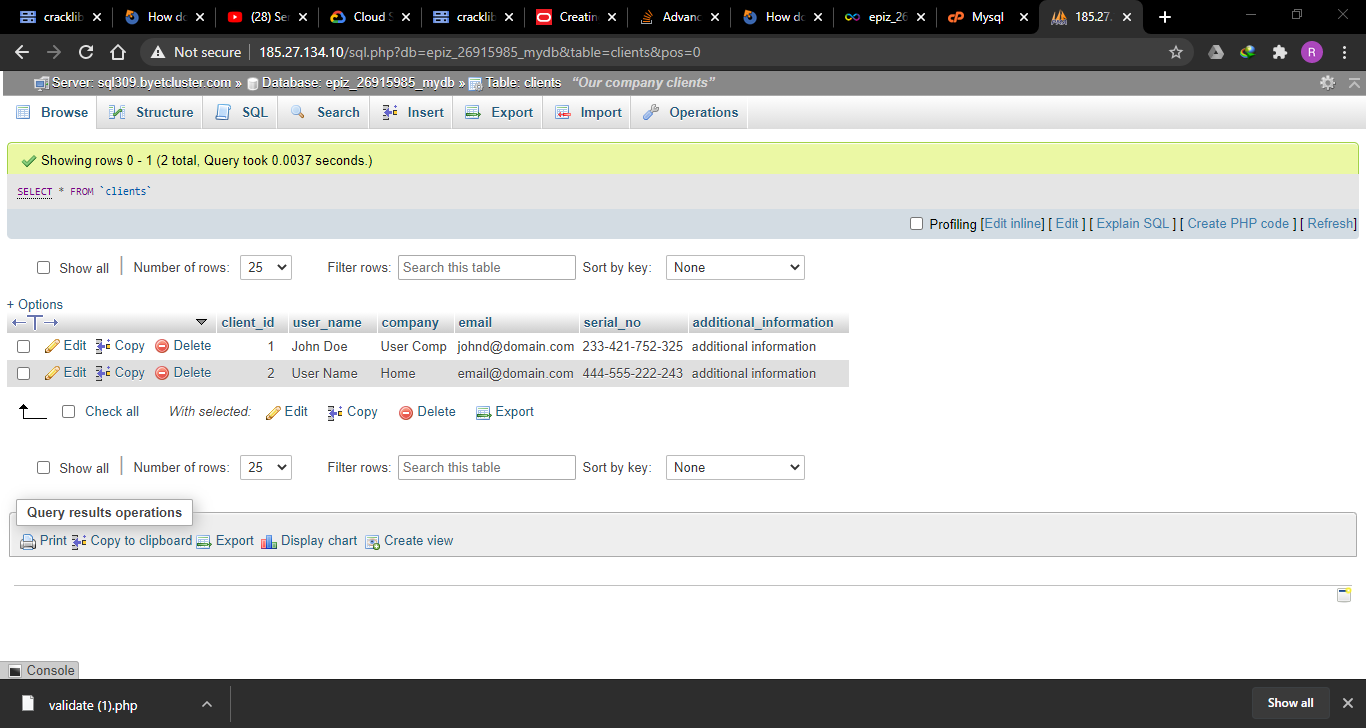Image resolution: width=1366 pixels, height=728 pixels.
Task: Open the Export tab
Action: (x=499, y=112)
